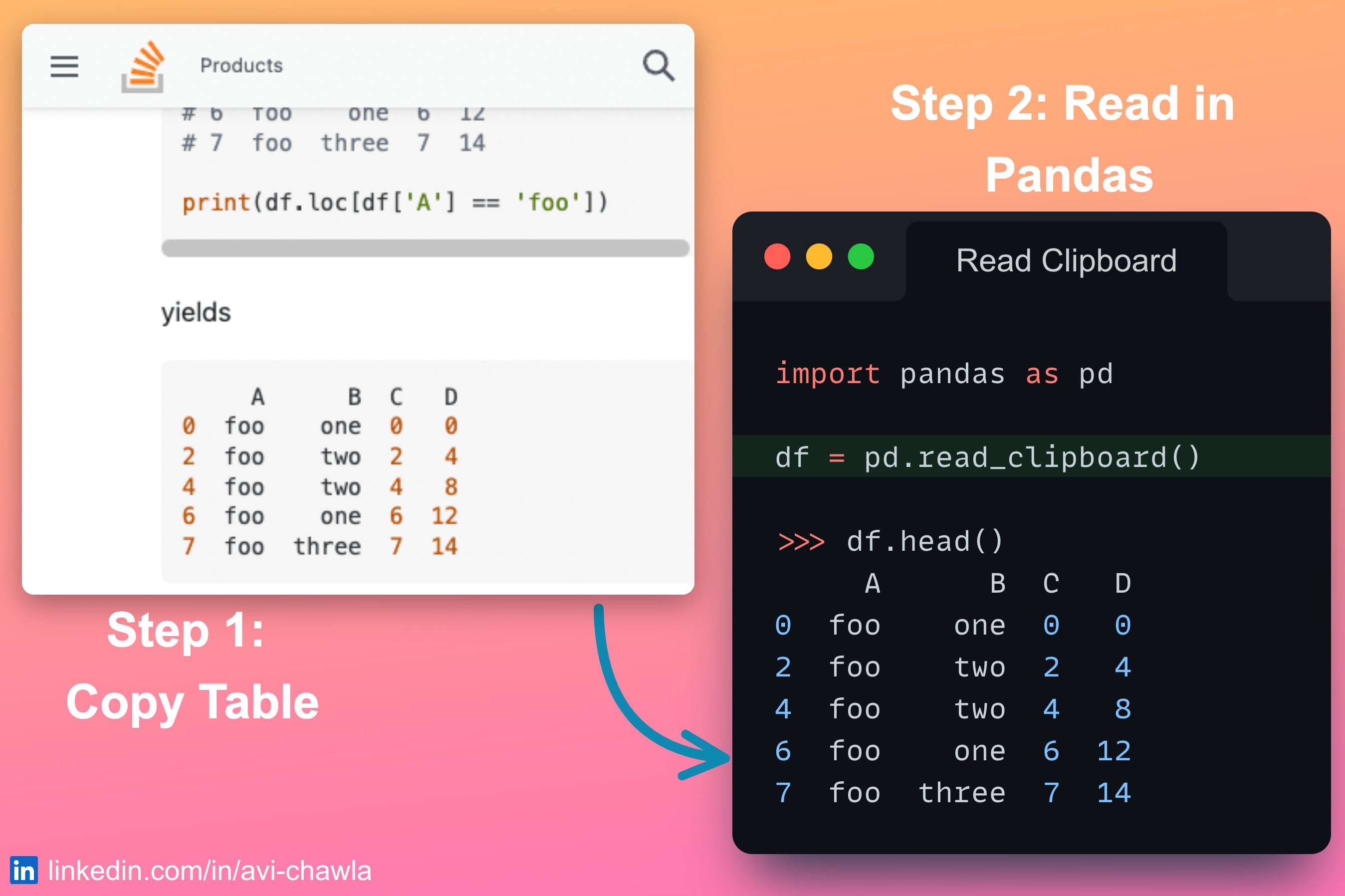Image resolution: width=1345 pixels, height=896 pixels.
Task: Follow the linkedin.com/in/avi-chawla link
Action: [x=209, y=871]
